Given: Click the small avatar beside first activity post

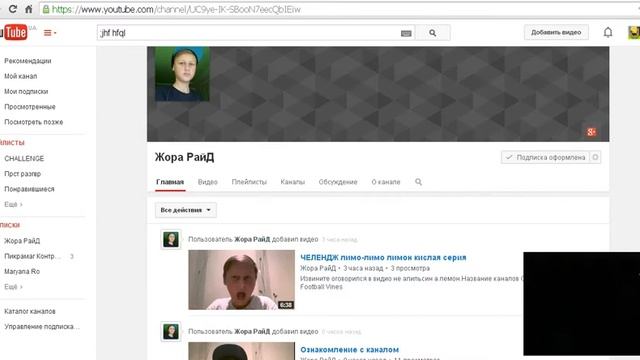Looking at the screenshot, I should click(x=171, y=240).
